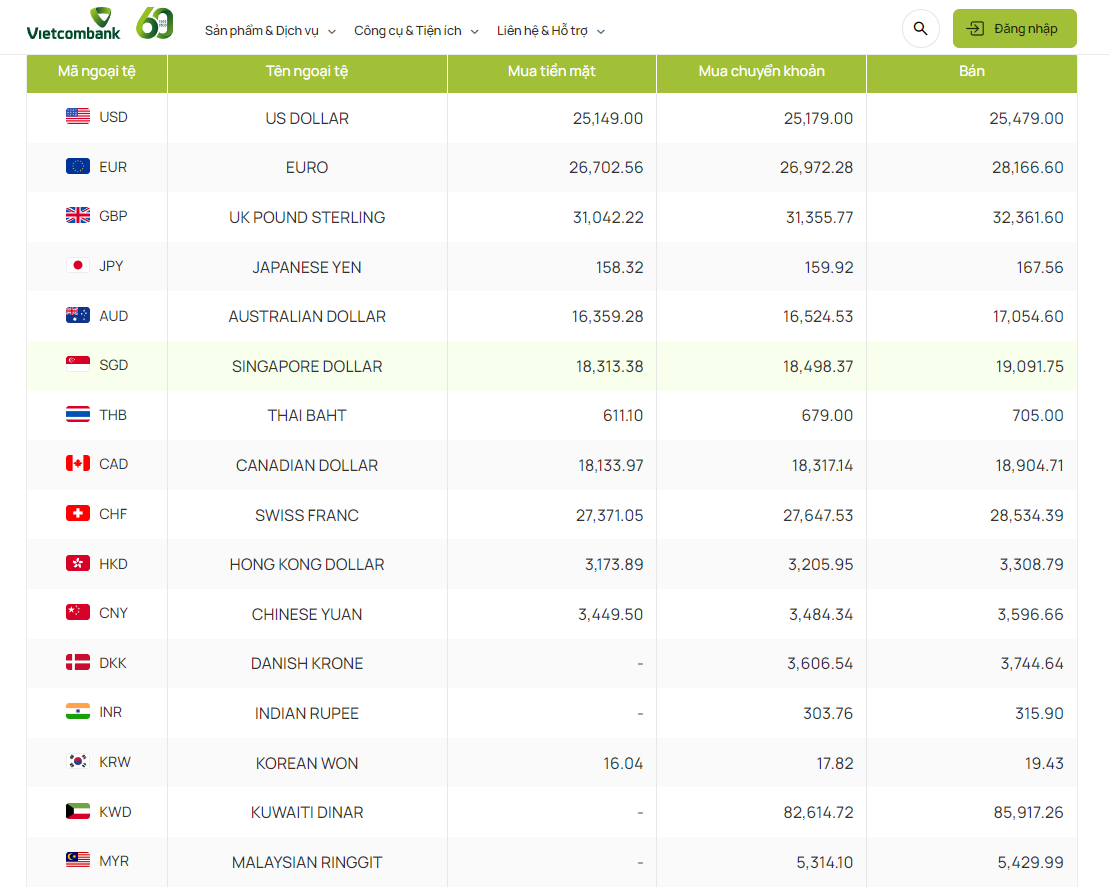
Task: Click the Swiss flag icon beside CHF
Action: [x=78, y=513]
